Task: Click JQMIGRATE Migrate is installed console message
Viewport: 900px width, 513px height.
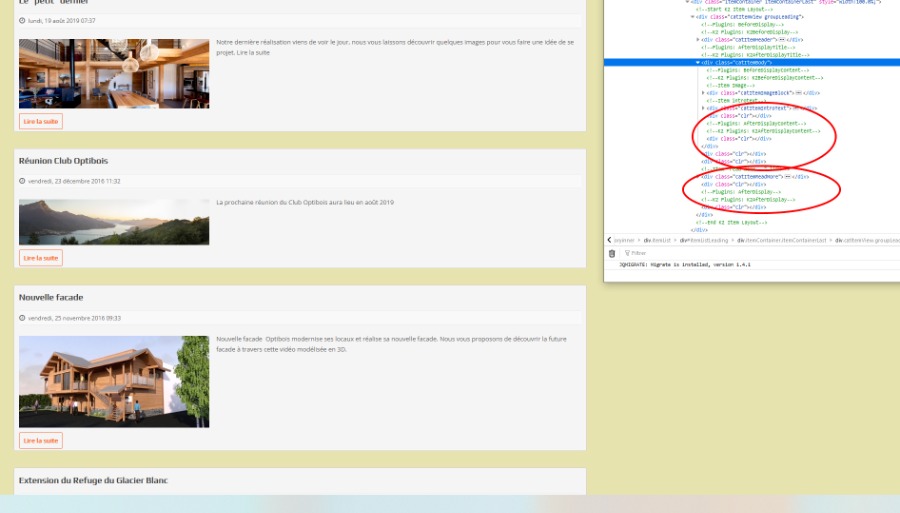Action: tap(685, 265)
